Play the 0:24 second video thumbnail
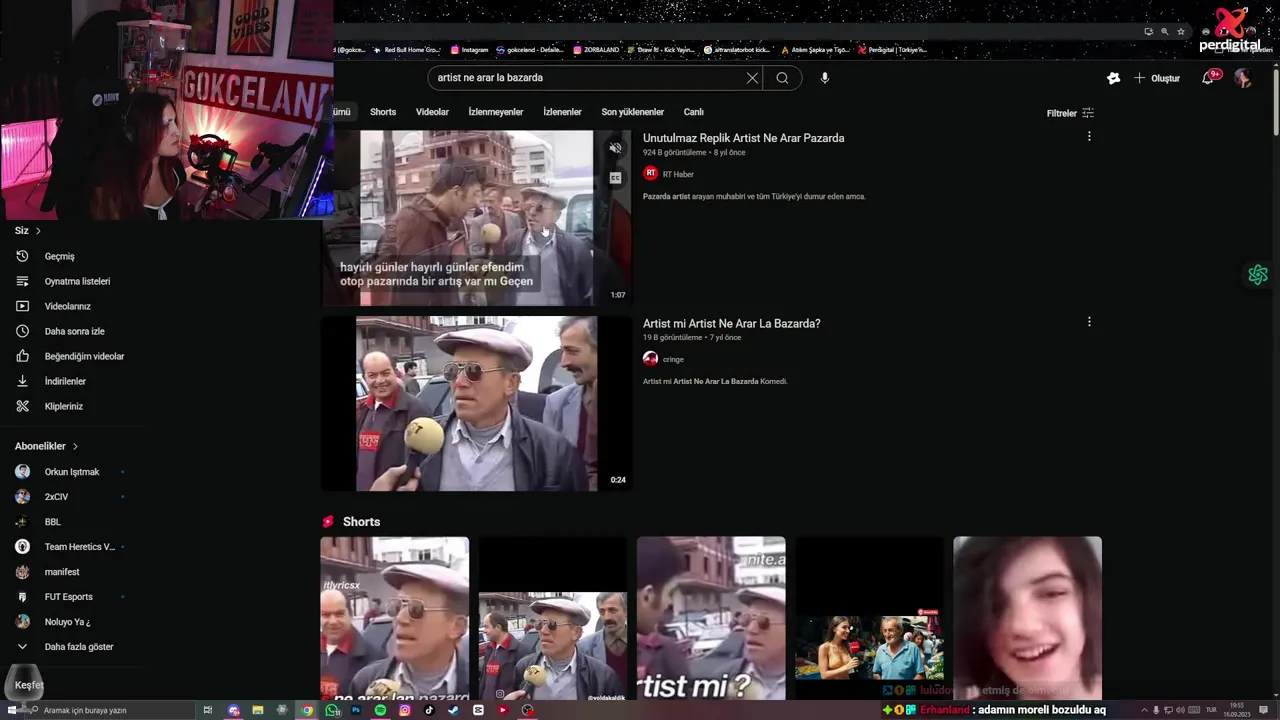 point(476,403)
